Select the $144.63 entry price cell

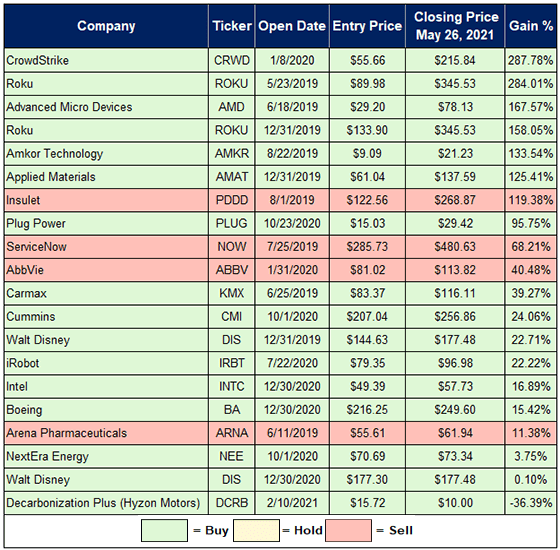click(x=368, y=340)
